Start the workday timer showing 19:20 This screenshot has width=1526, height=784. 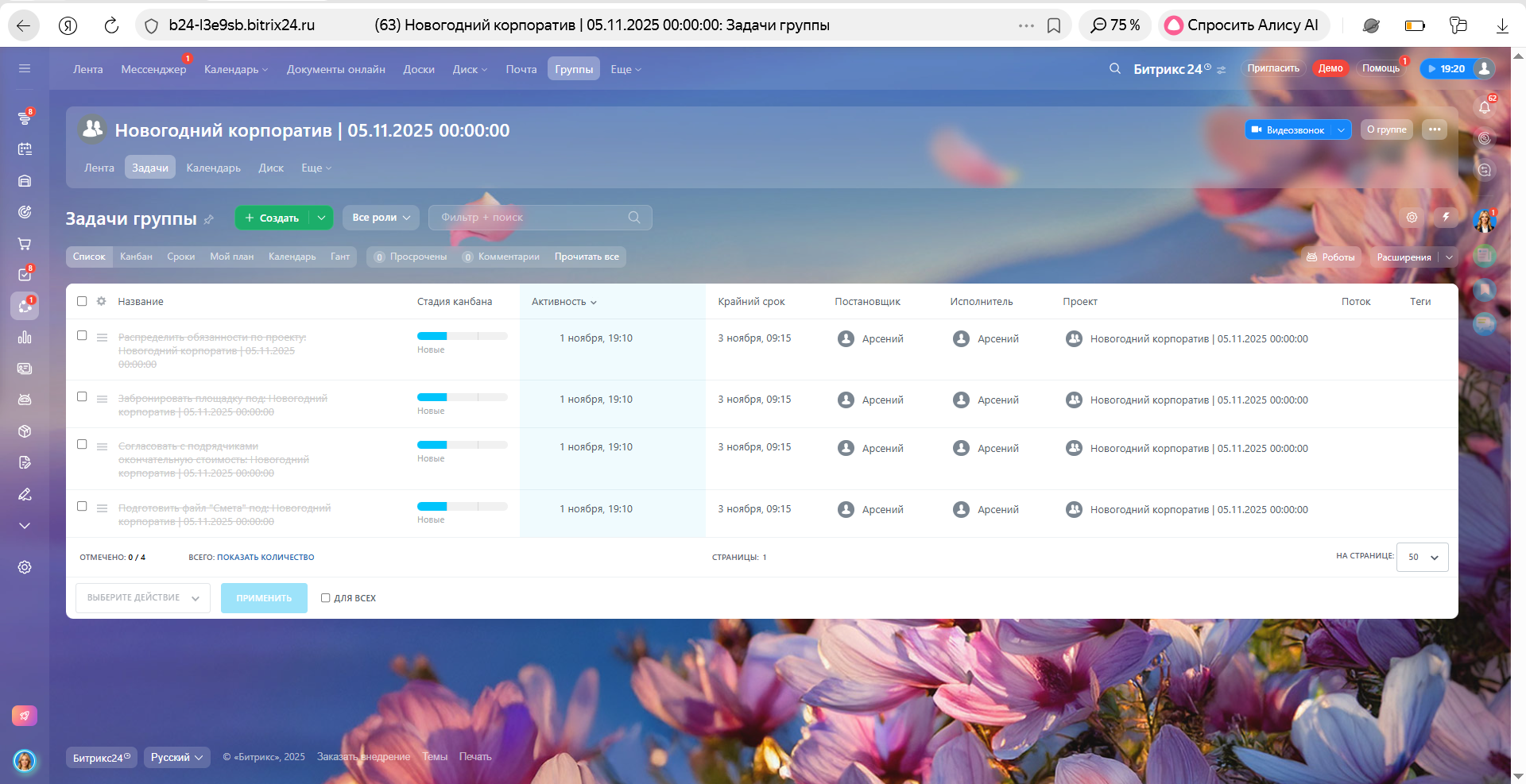pos(1446,68)
